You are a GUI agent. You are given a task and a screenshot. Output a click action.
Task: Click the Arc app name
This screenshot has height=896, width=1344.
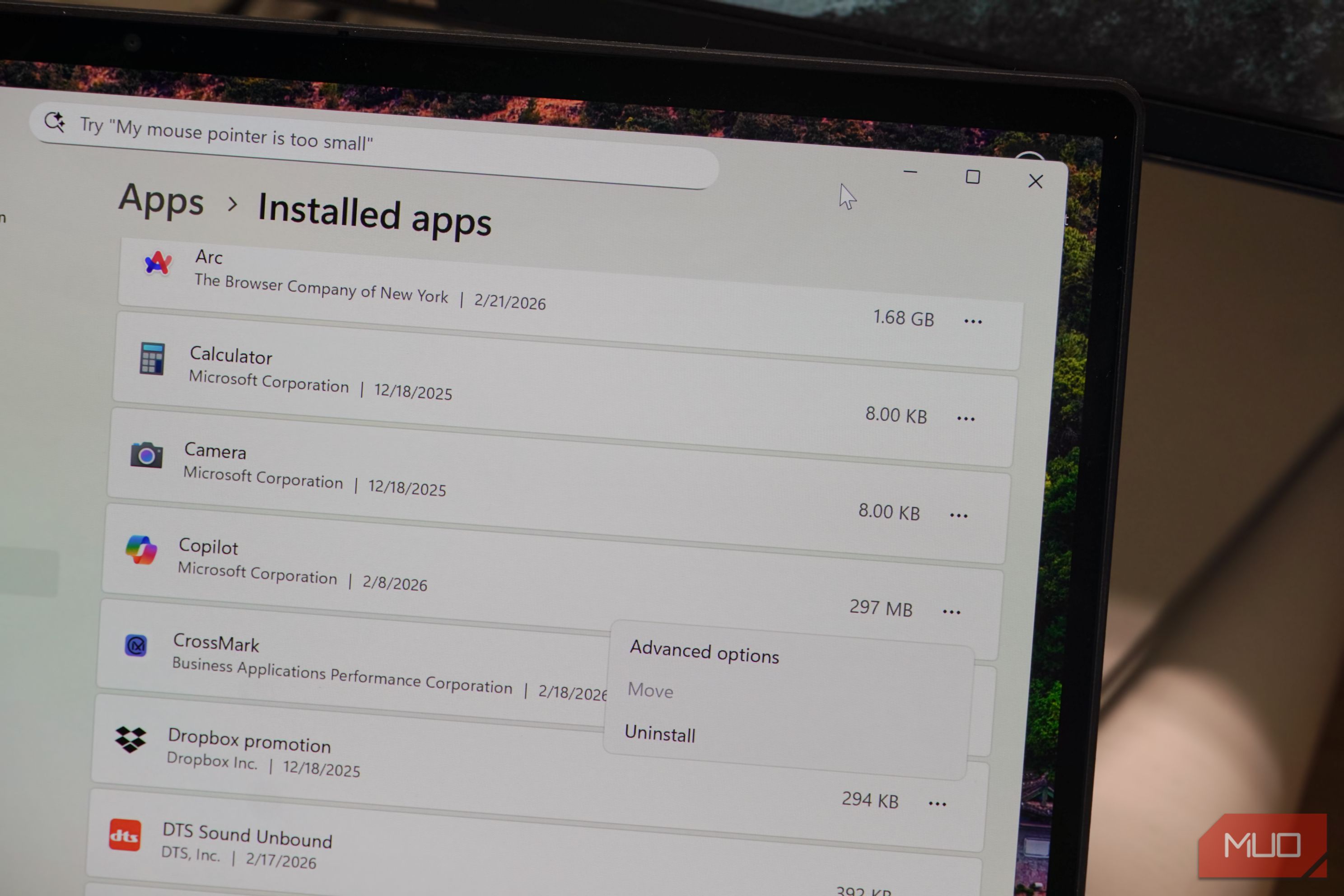(x=209, y=257)
